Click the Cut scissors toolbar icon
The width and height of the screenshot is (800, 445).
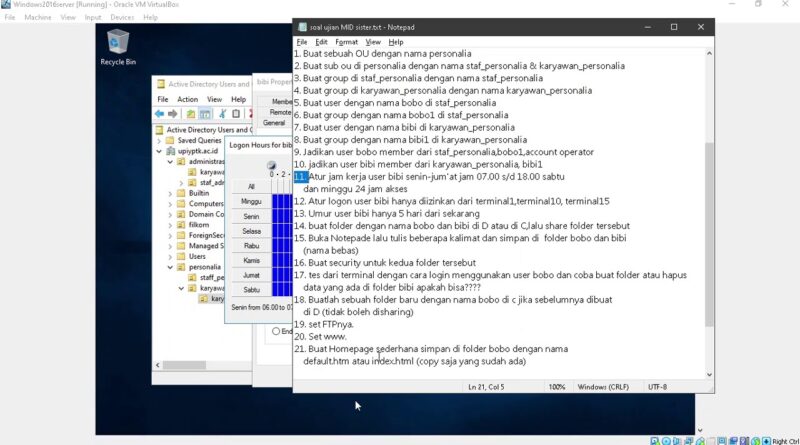click(222, 114)
